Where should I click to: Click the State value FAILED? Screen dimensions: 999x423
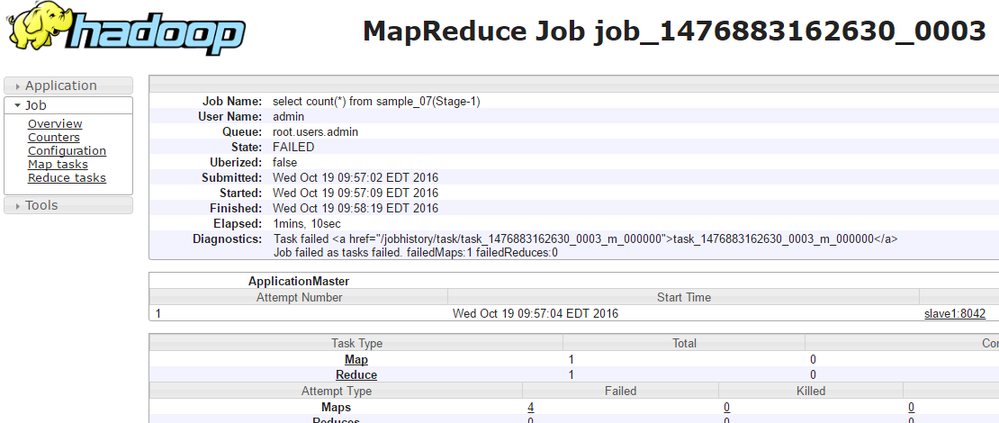[x=294, y=147]
